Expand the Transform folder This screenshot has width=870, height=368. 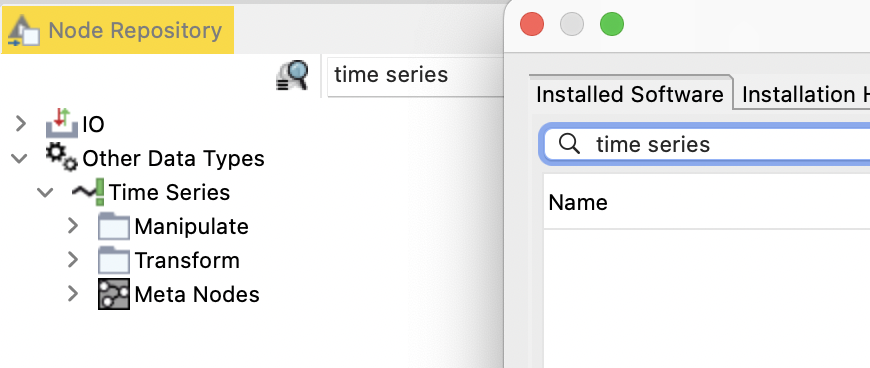pos(73,260)
